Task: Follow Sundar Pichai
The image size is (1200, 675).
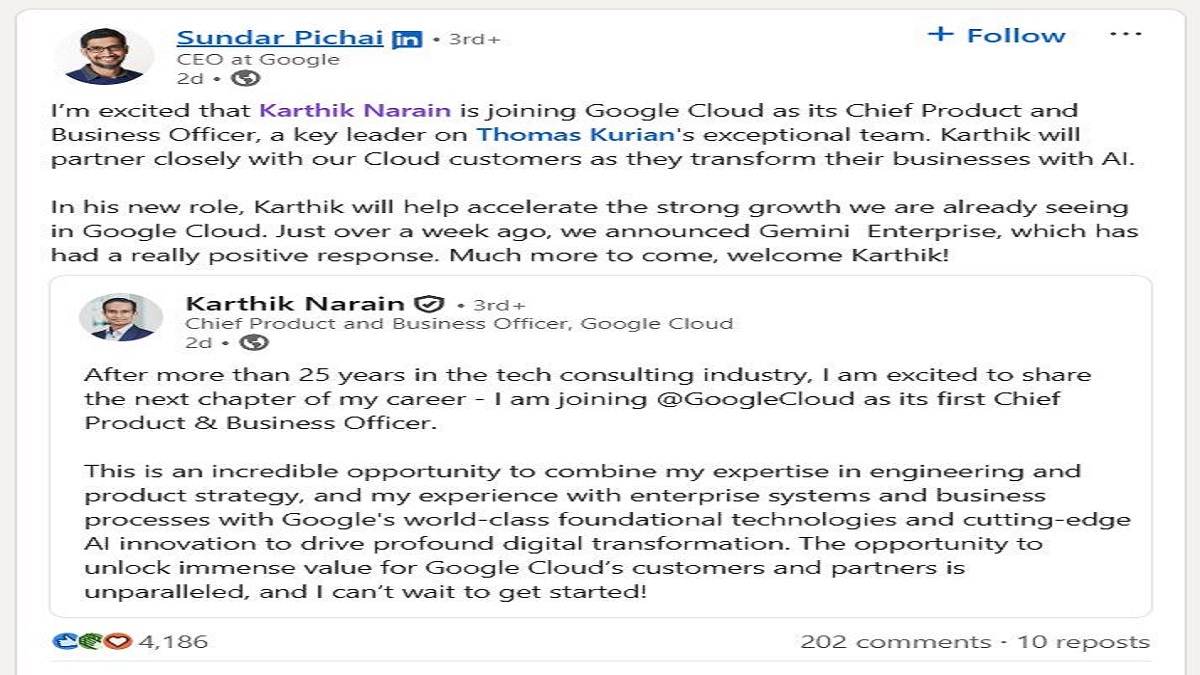Action: click(x=996, y=35)
